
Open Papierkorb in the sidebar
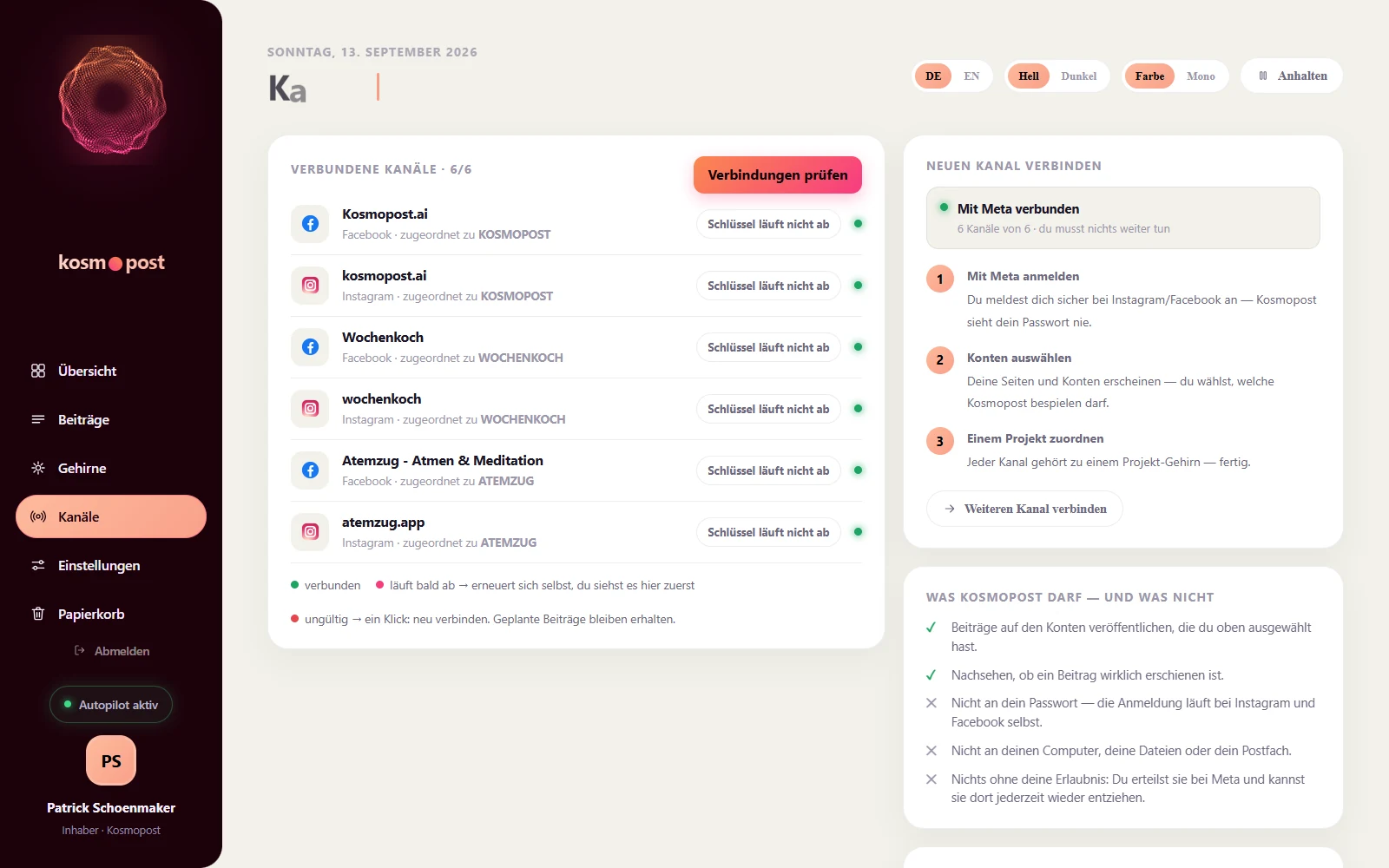click(x=111, y=614)
